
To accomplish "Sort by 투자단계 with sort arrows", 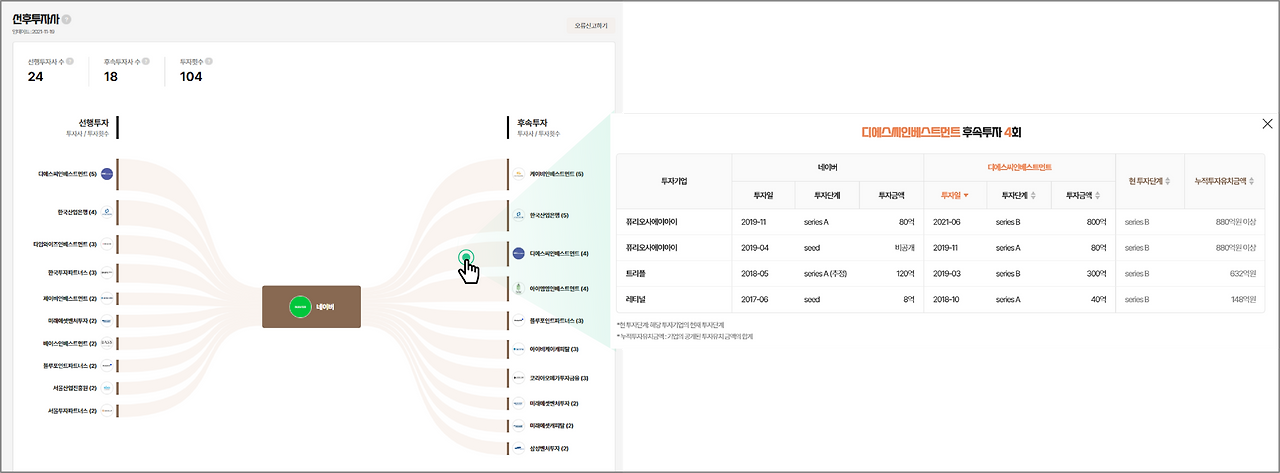I will click(x=1019, y=195).
